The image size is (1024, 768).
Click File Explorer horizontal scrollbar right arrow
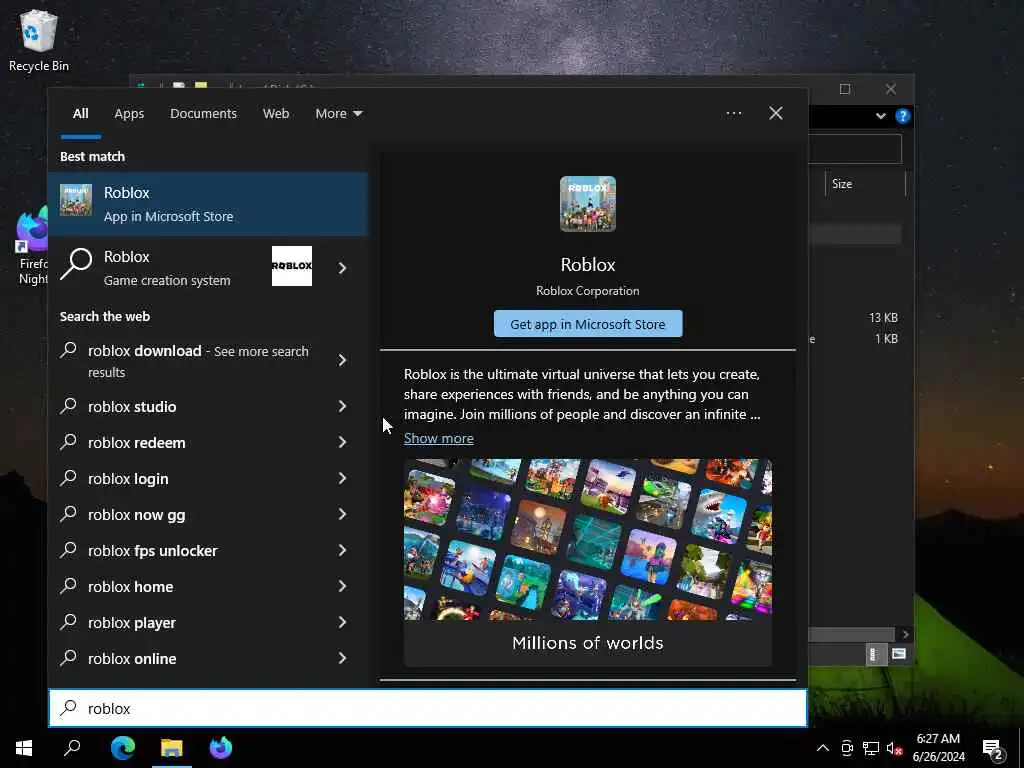(905, 634)
